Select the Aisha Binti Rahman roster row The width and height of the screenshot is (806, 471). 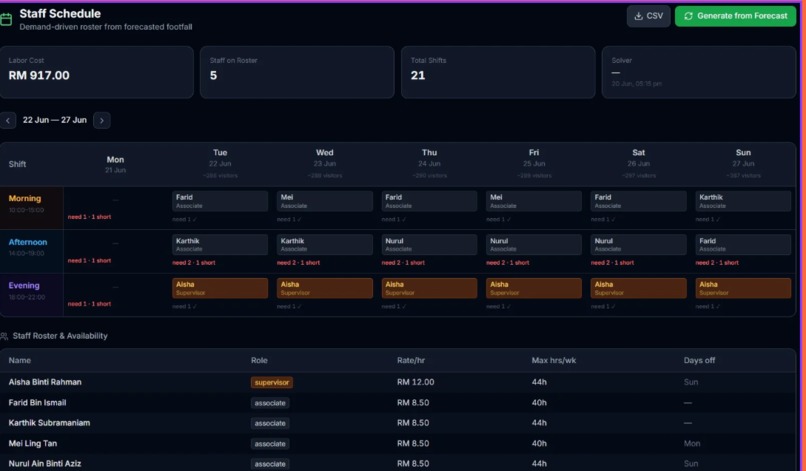[x=398, y=382]
